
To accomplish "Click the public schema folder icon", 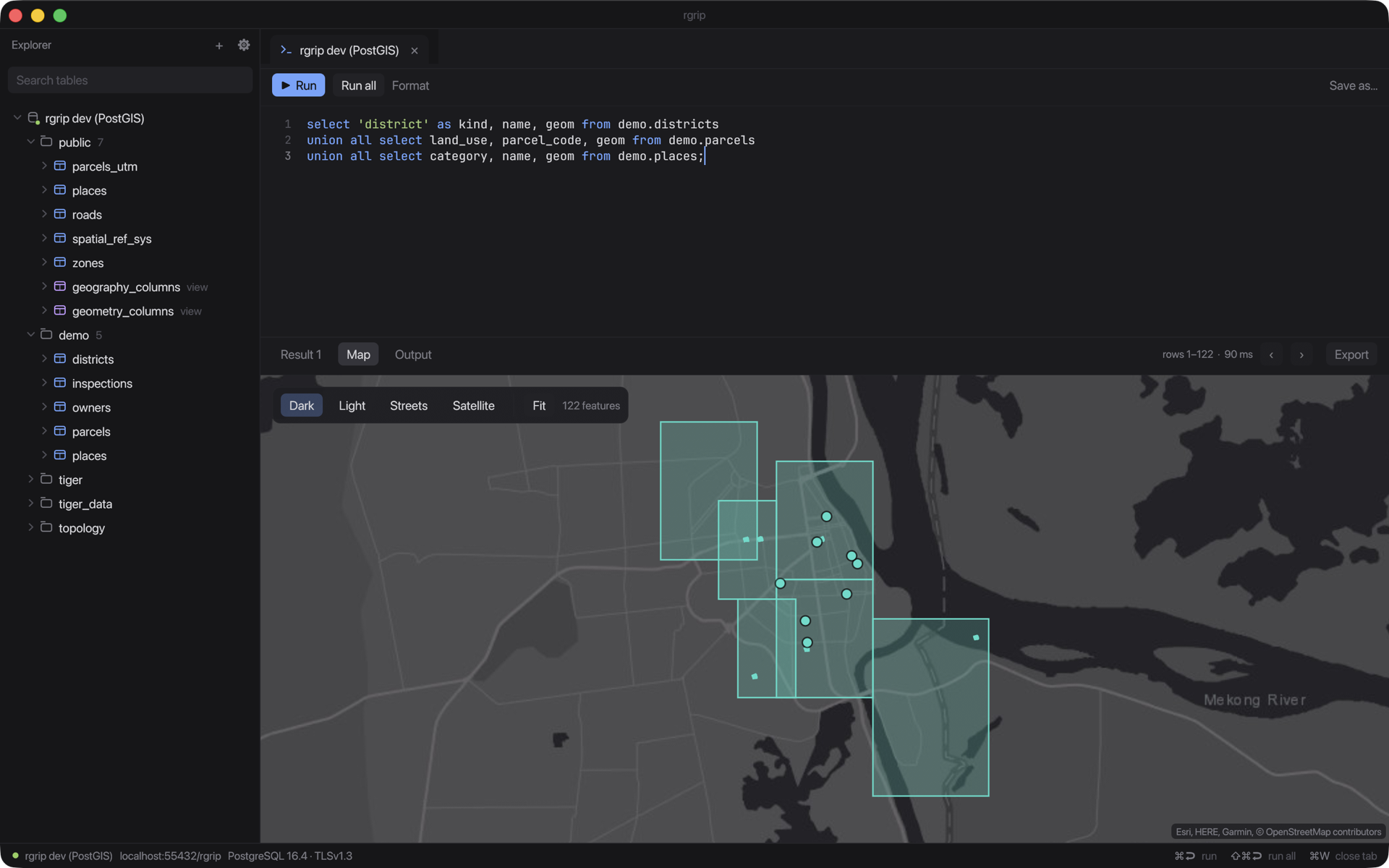I will (46, 142).
